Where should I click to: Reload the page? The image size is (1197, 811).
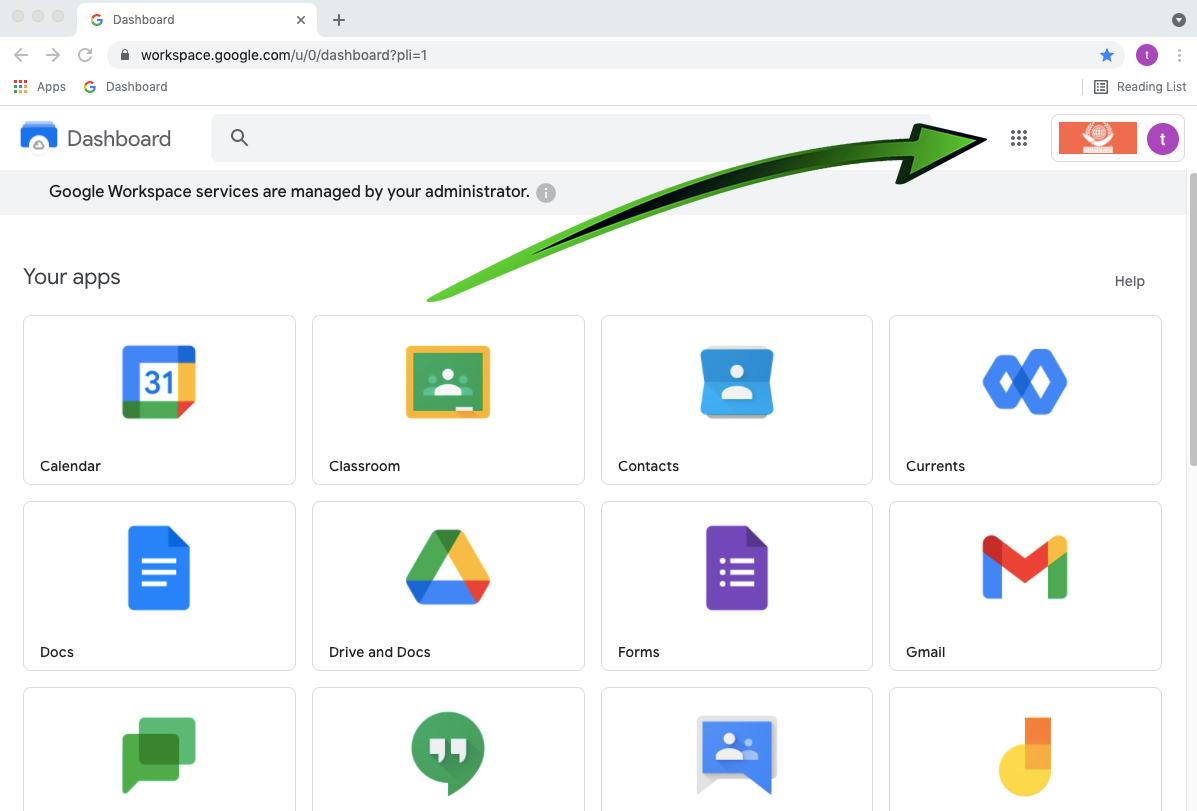tap(85, 55)
